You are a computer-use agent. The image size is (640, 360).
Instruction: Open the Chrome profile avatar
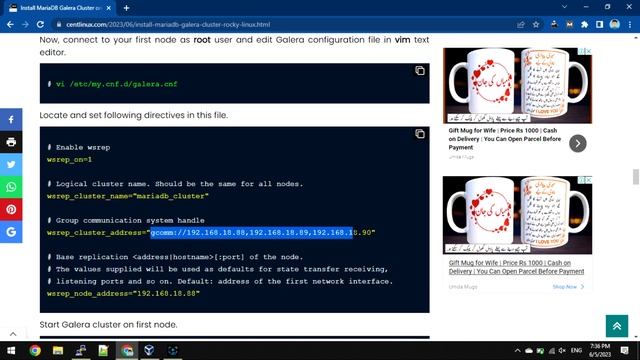615,24
